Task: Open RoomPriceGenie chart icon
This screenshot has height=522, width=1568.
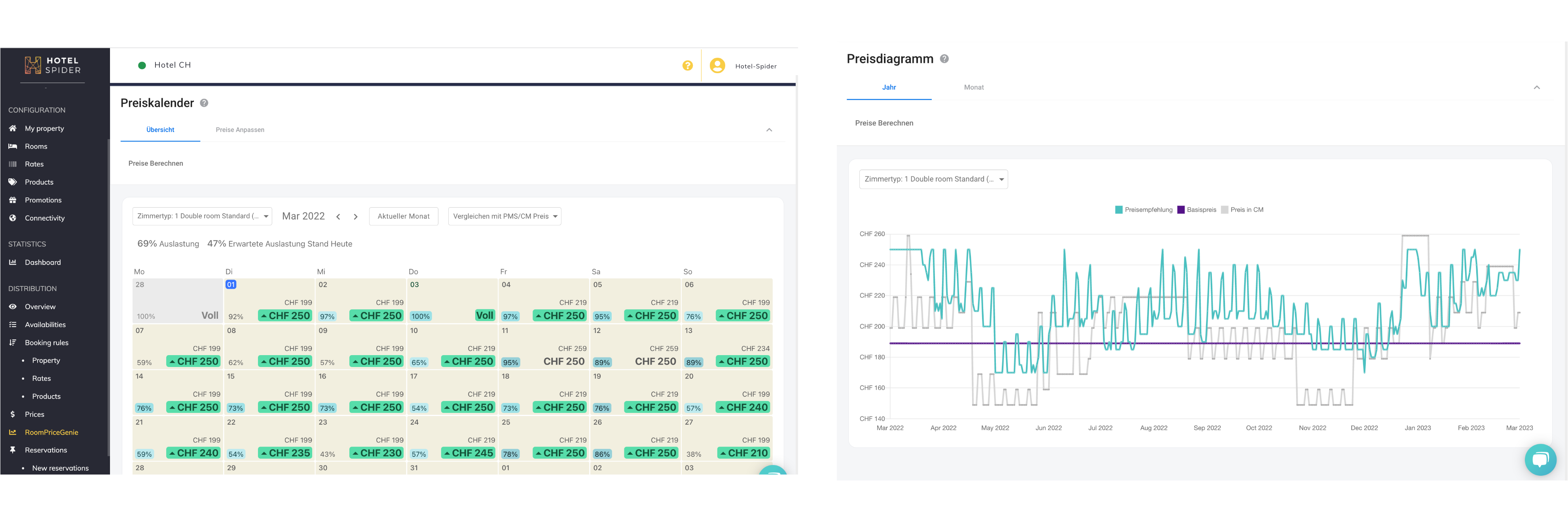Action: click(12, 433)
